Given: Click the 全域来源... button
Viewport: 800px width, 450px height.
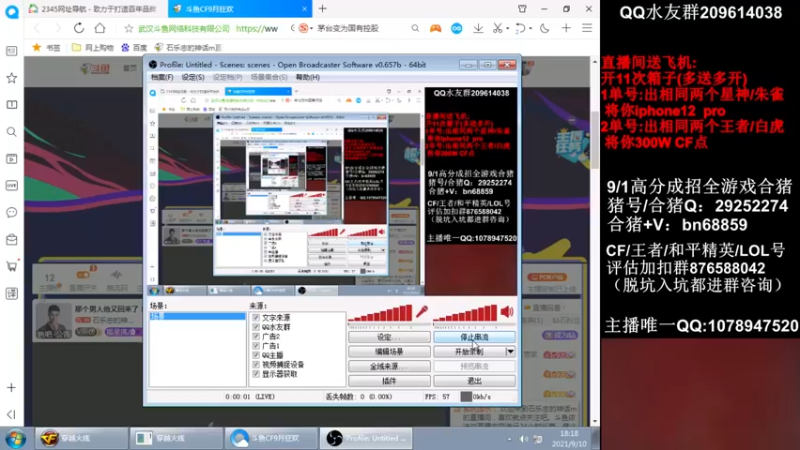Looking at the screenshot, I should tap(389, 366).
